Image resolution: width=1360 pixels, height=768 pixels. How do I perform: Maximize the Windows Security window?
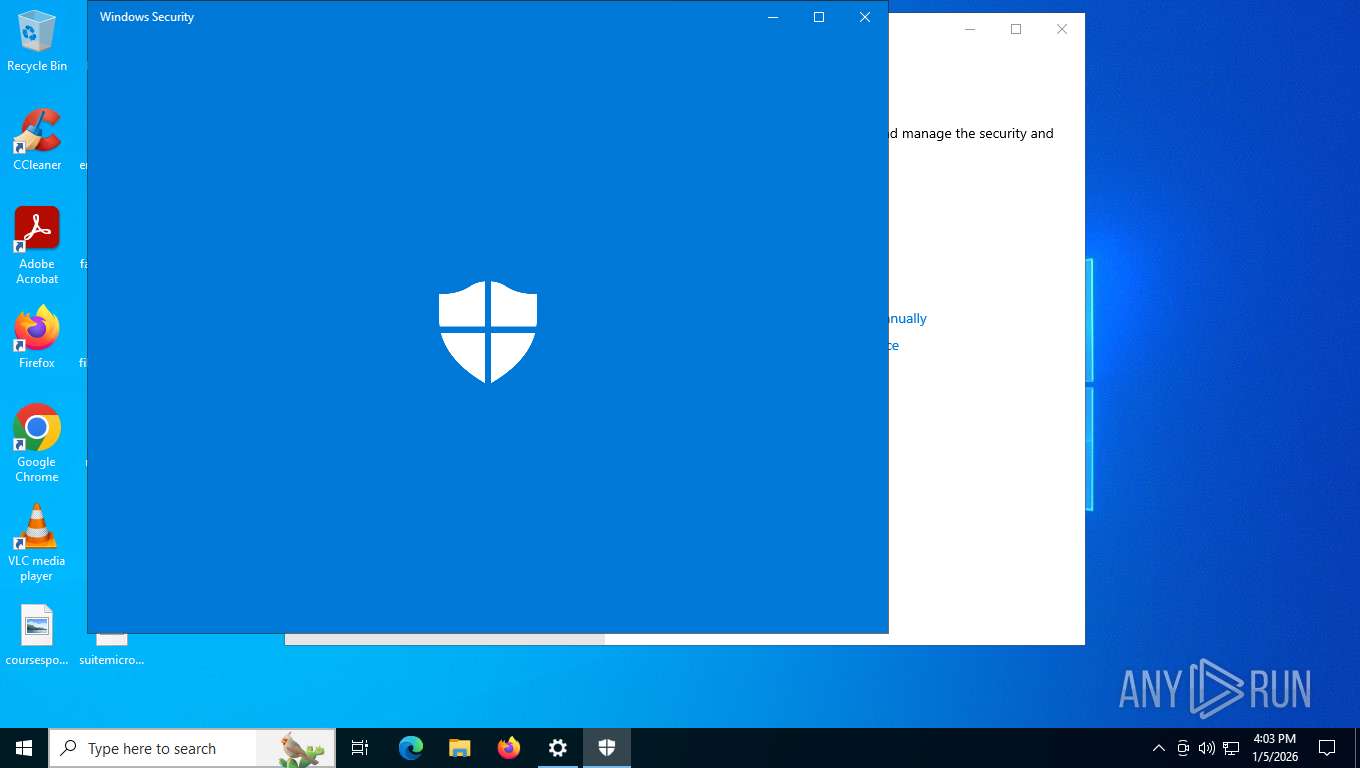(819, 17)
